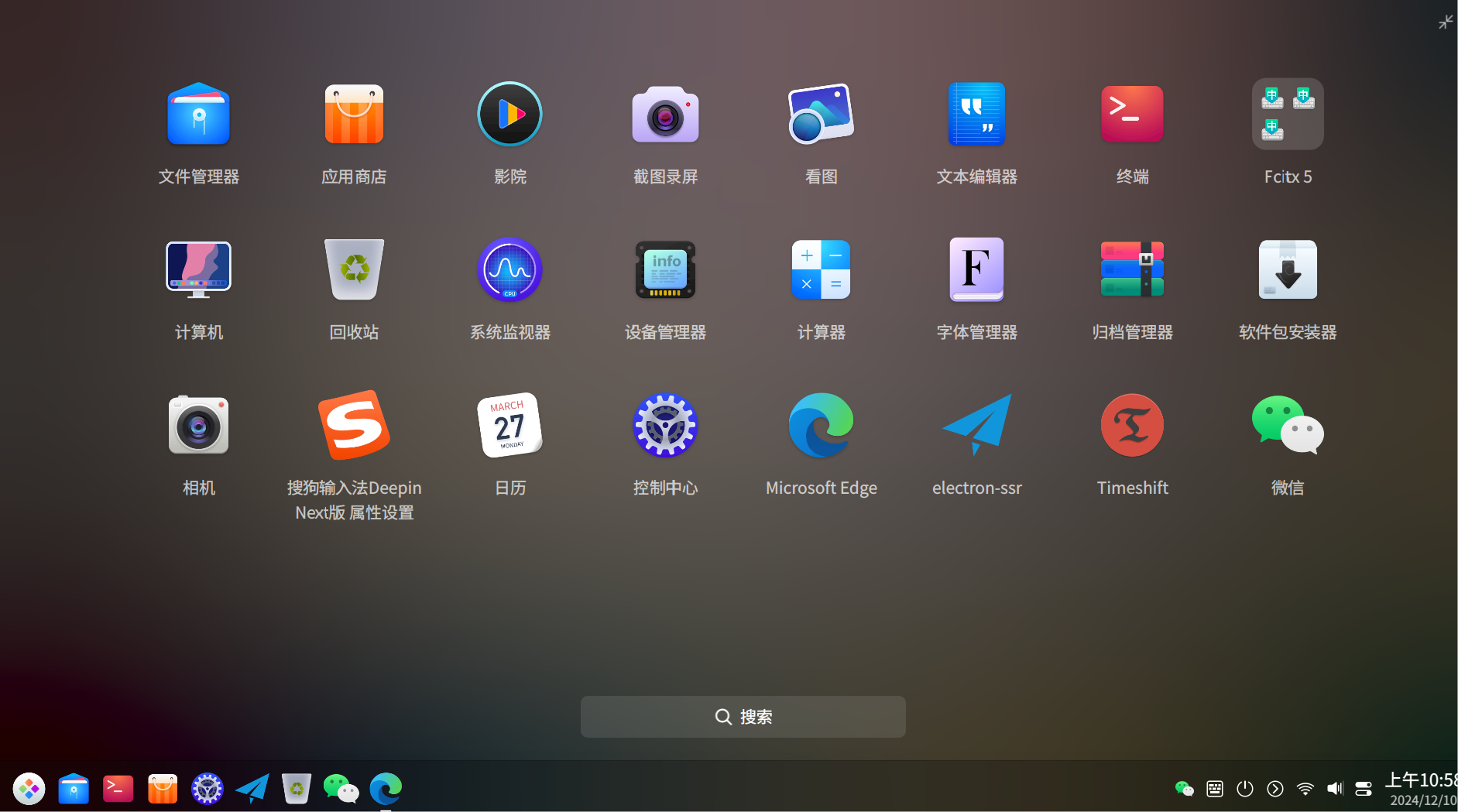1458x812 pixels.
Task: Open file manager from the dock
Action: (74, 789)
